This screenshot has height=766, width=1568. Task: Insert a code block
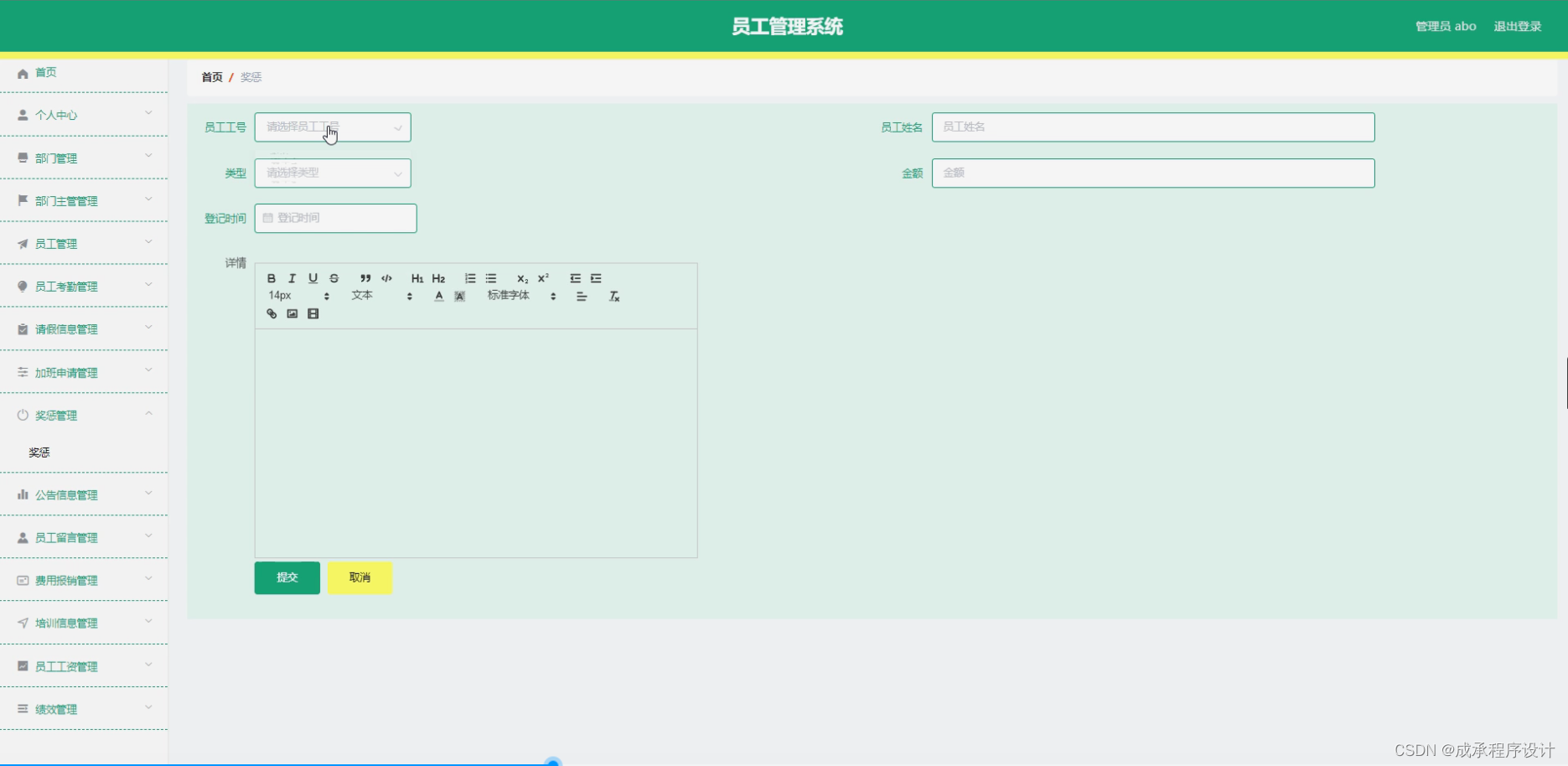pos(386,278)
